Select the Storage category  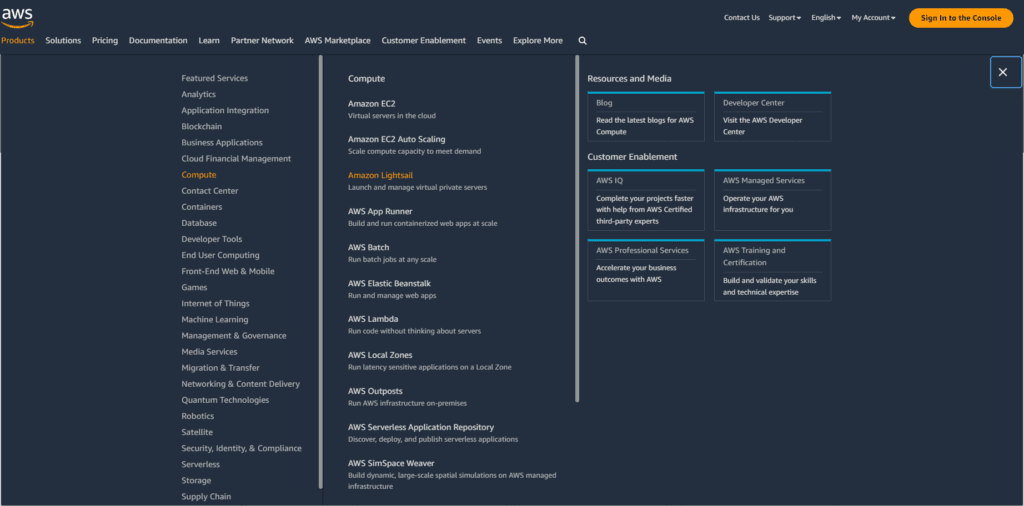196,481
